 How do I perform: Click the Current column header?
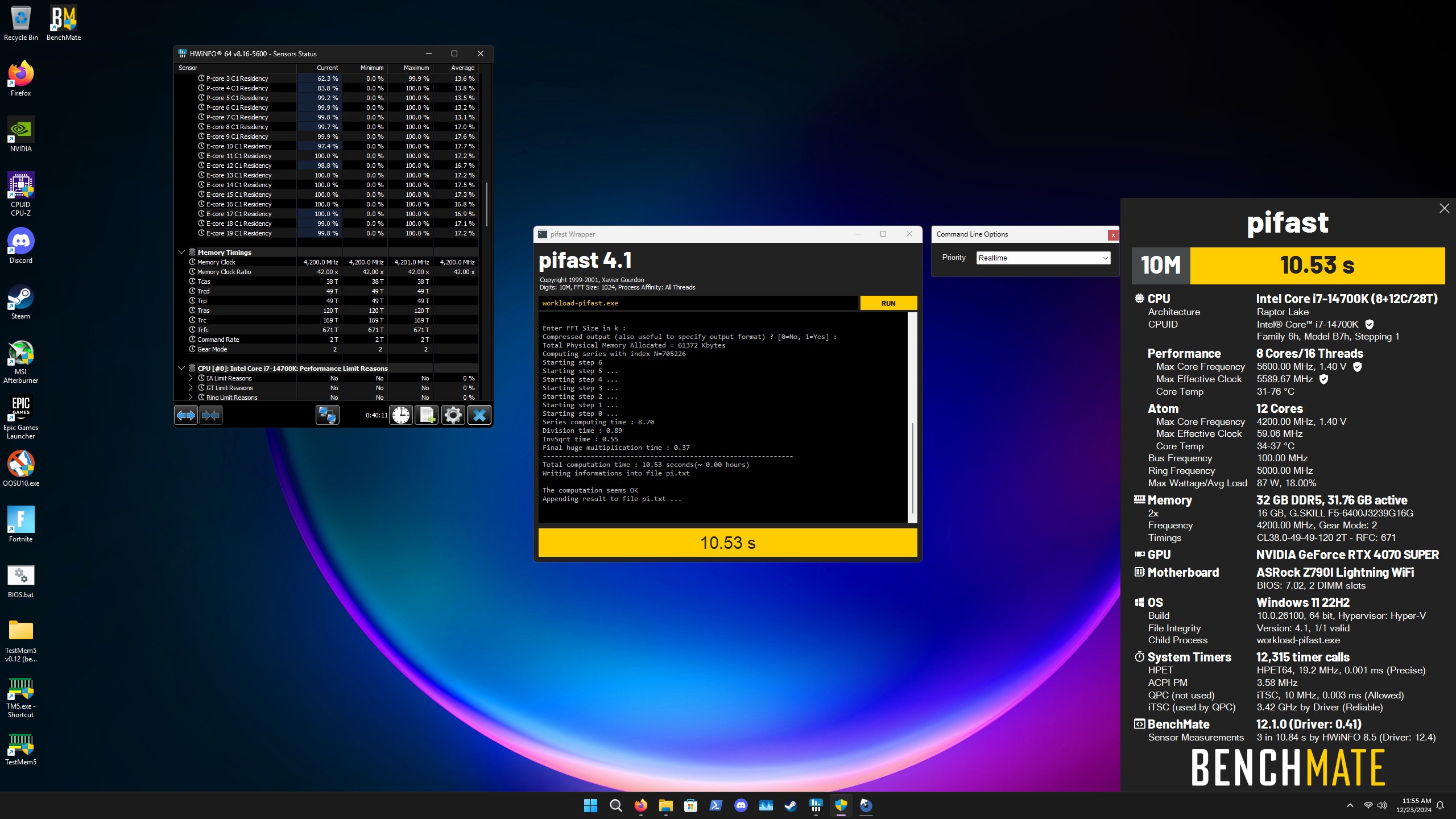pyautogui.click(x=319, y=68)
